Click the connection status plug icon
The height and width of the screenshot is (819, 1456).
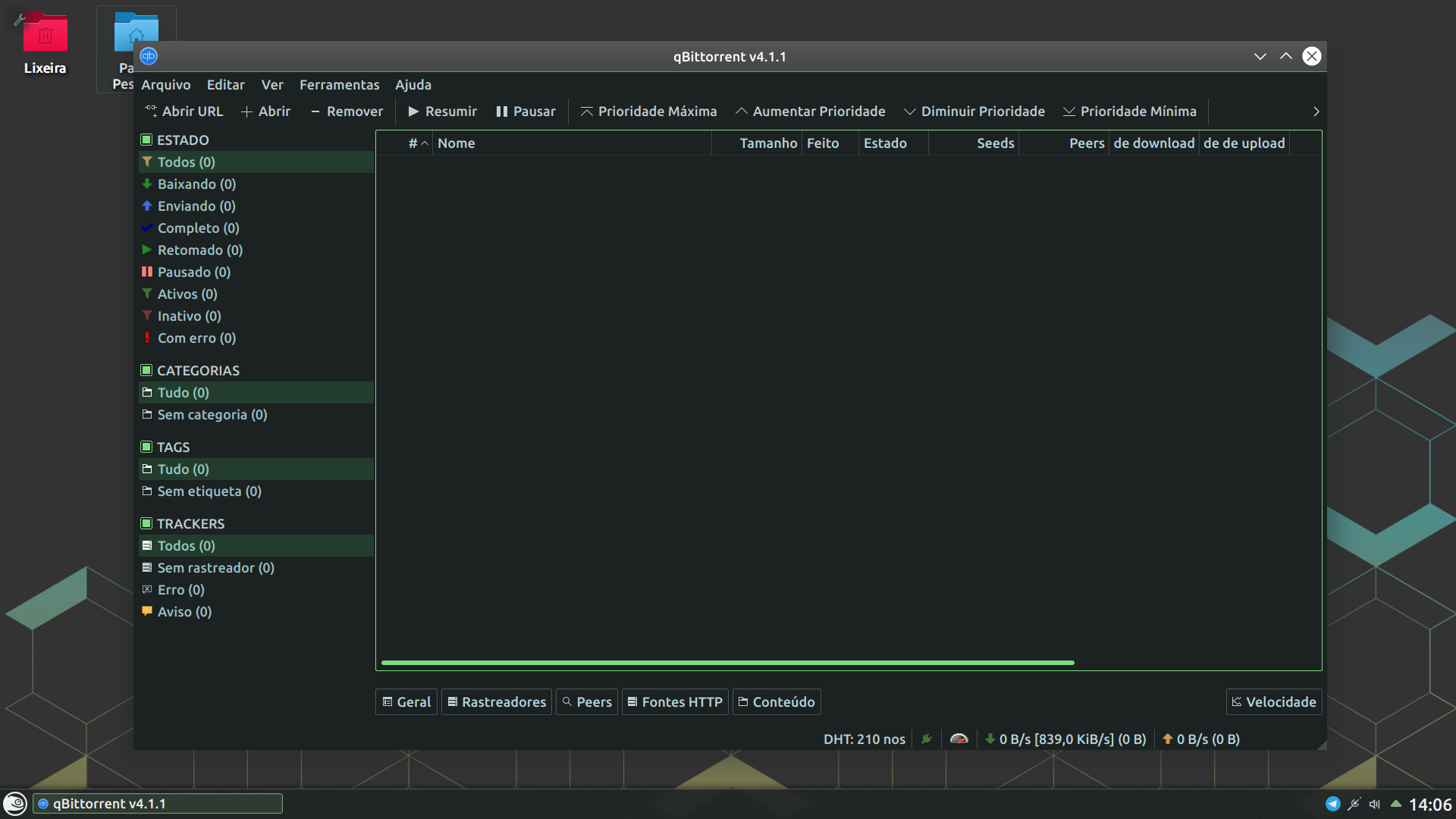pyautogui.click(x=926, y=739)
